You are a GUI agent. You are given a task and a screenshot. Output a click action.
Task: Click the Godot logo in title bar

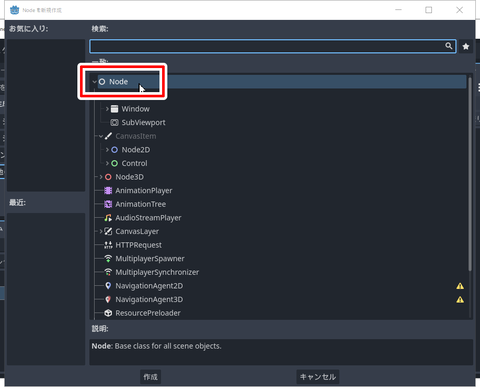[x=14, y=10]
